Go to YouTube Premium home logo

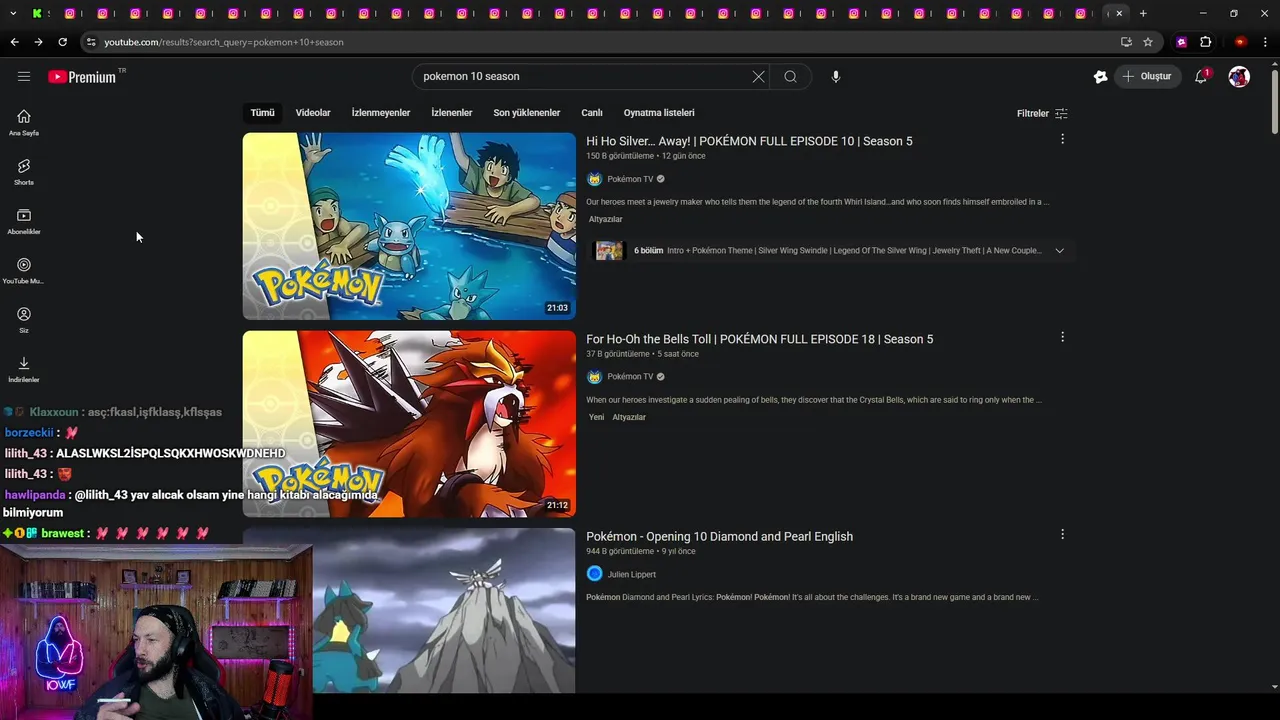pyautogui.click(x=83, y=76)
